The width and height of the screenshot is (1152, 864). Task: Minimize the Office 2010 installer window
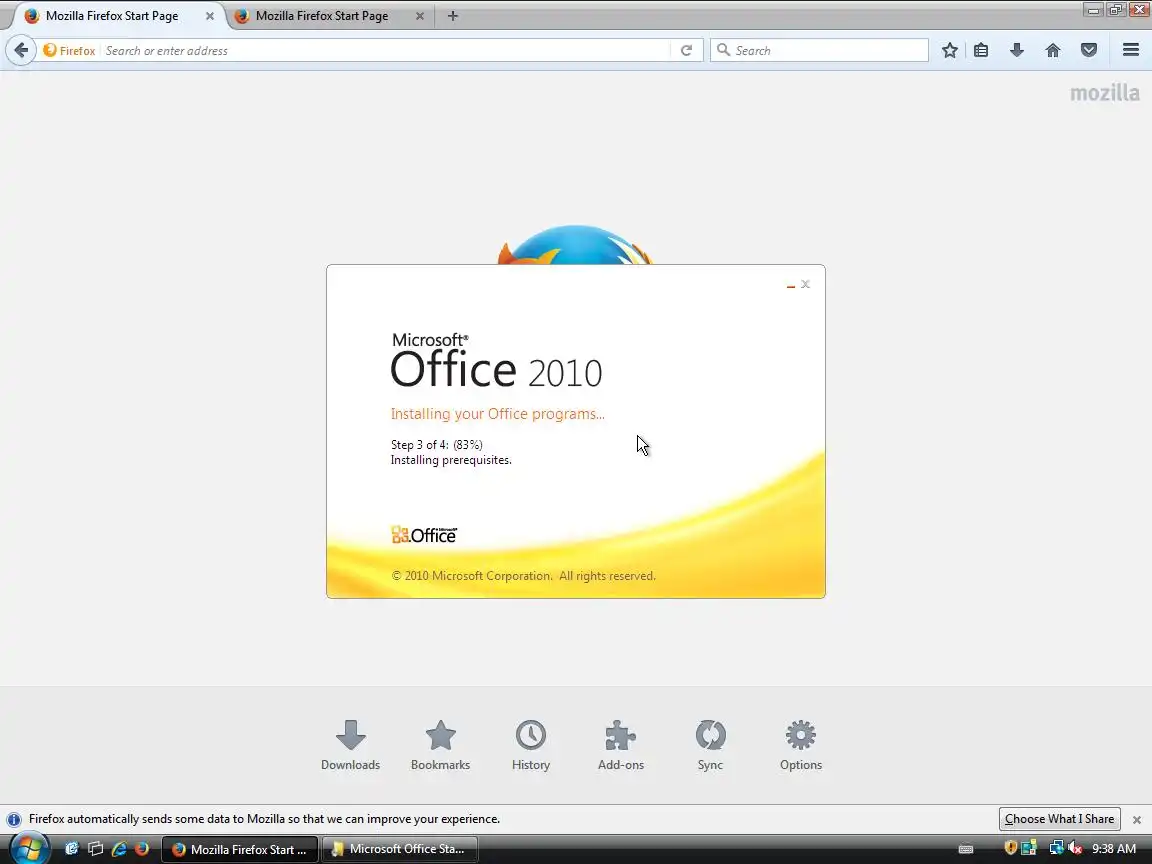[791, 285]
